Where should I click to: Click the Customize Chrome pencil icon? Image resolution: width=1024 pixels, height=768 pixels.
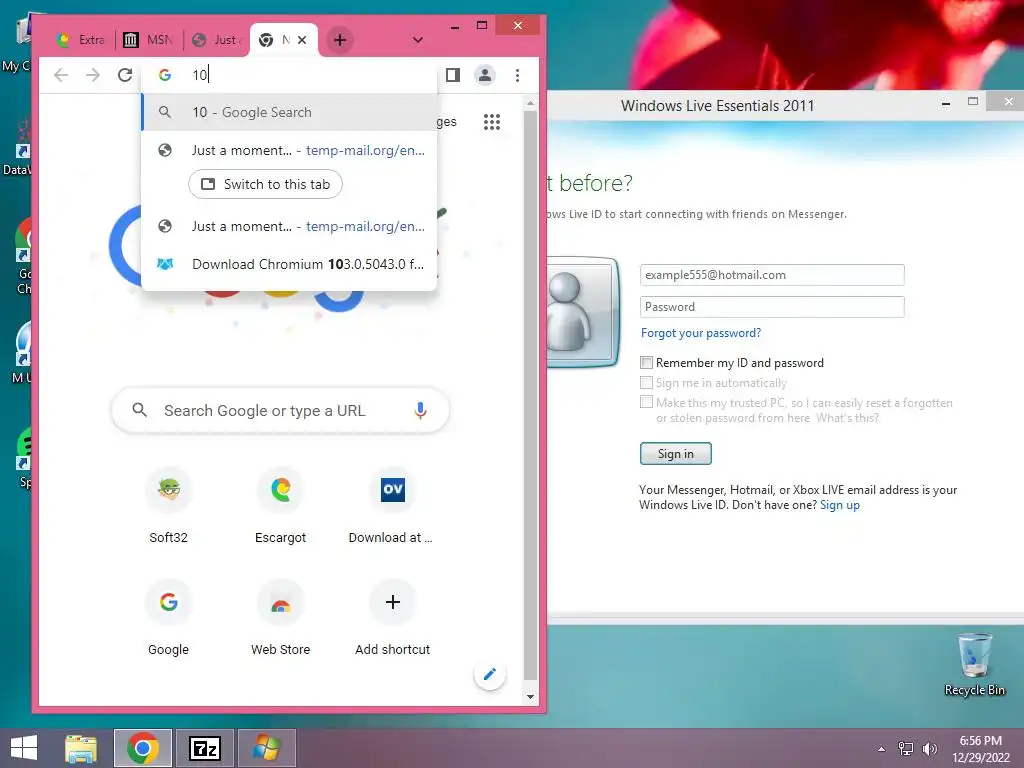[490, 675]
